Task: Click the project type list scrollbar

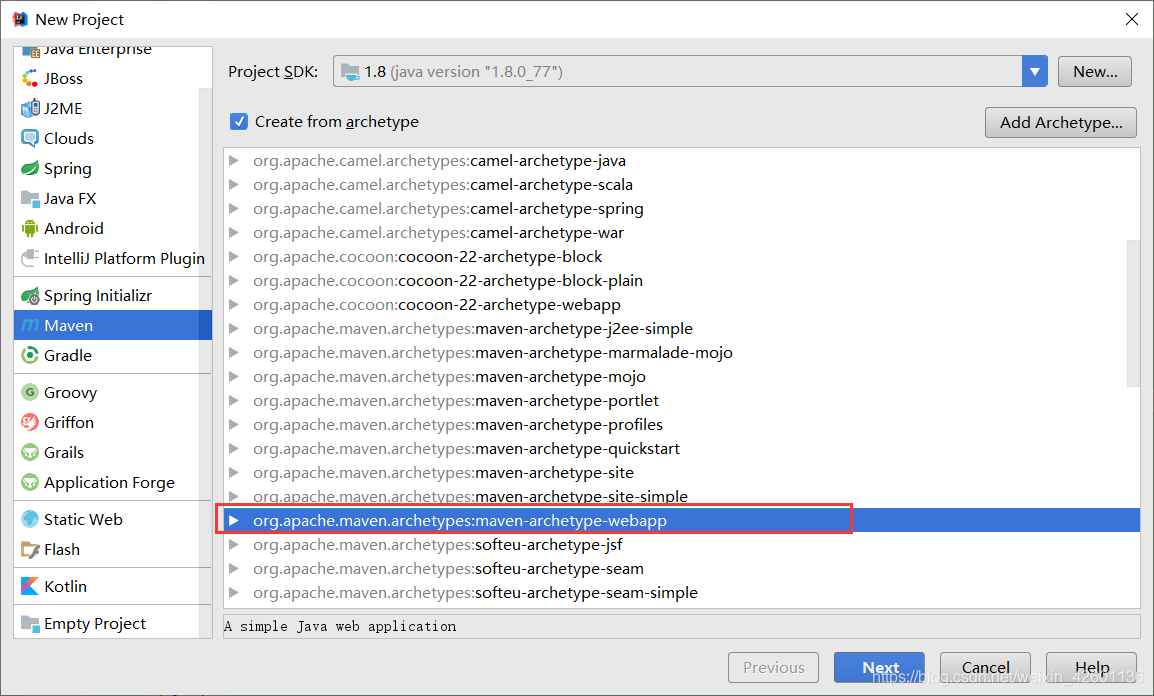Action: [205, 362]
